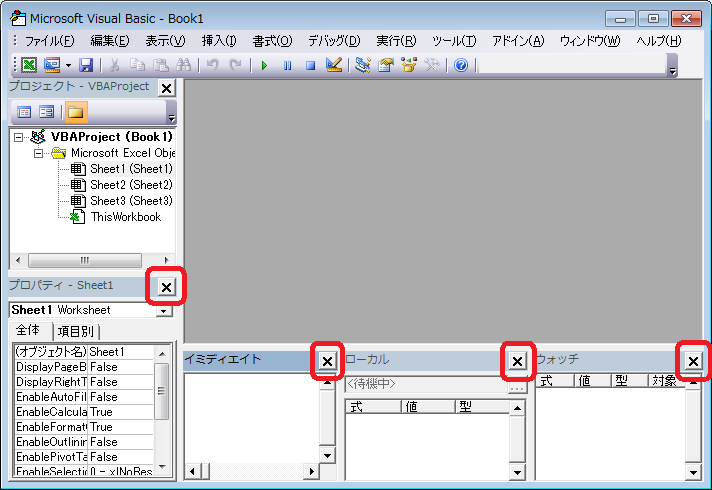Screen dimensions: 712x490
Task: Open the ヘルプ(H) menu
Action: pyautogui.click(x=658, y=41)
